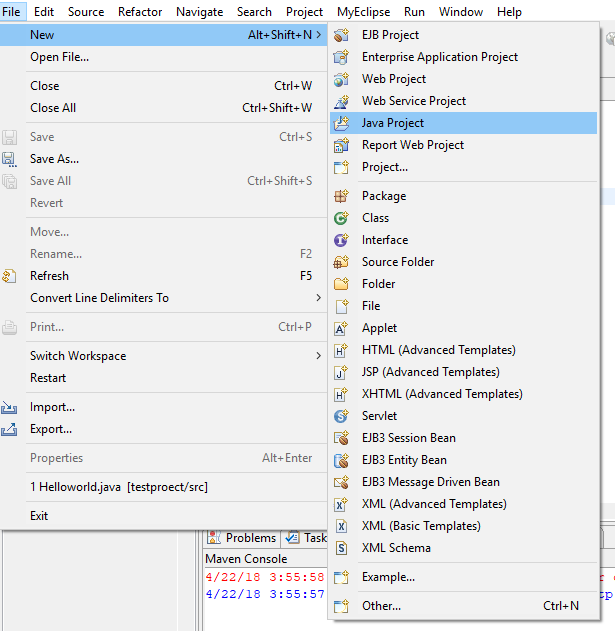615x631 pixels.
Task: Click the Source Folder icon
Action: [x=341, y=262]
